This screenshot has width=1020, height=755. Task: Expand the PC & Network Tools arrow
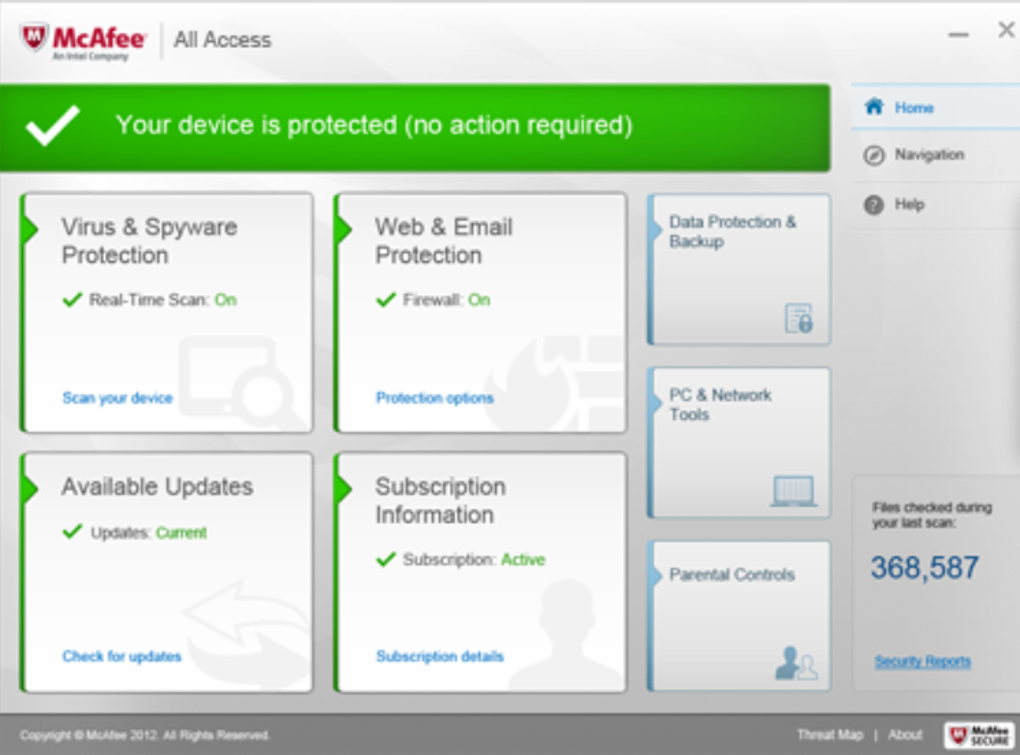point(656,403)
